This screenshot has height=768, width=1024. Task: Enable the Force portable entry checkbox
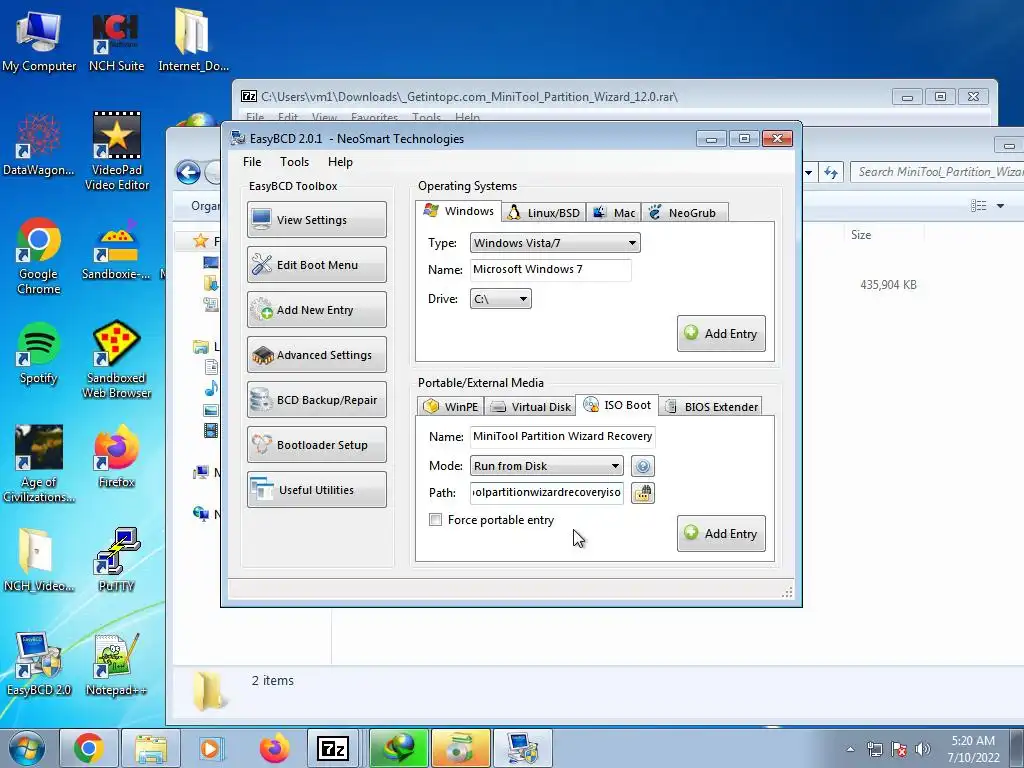click(435, 520)
